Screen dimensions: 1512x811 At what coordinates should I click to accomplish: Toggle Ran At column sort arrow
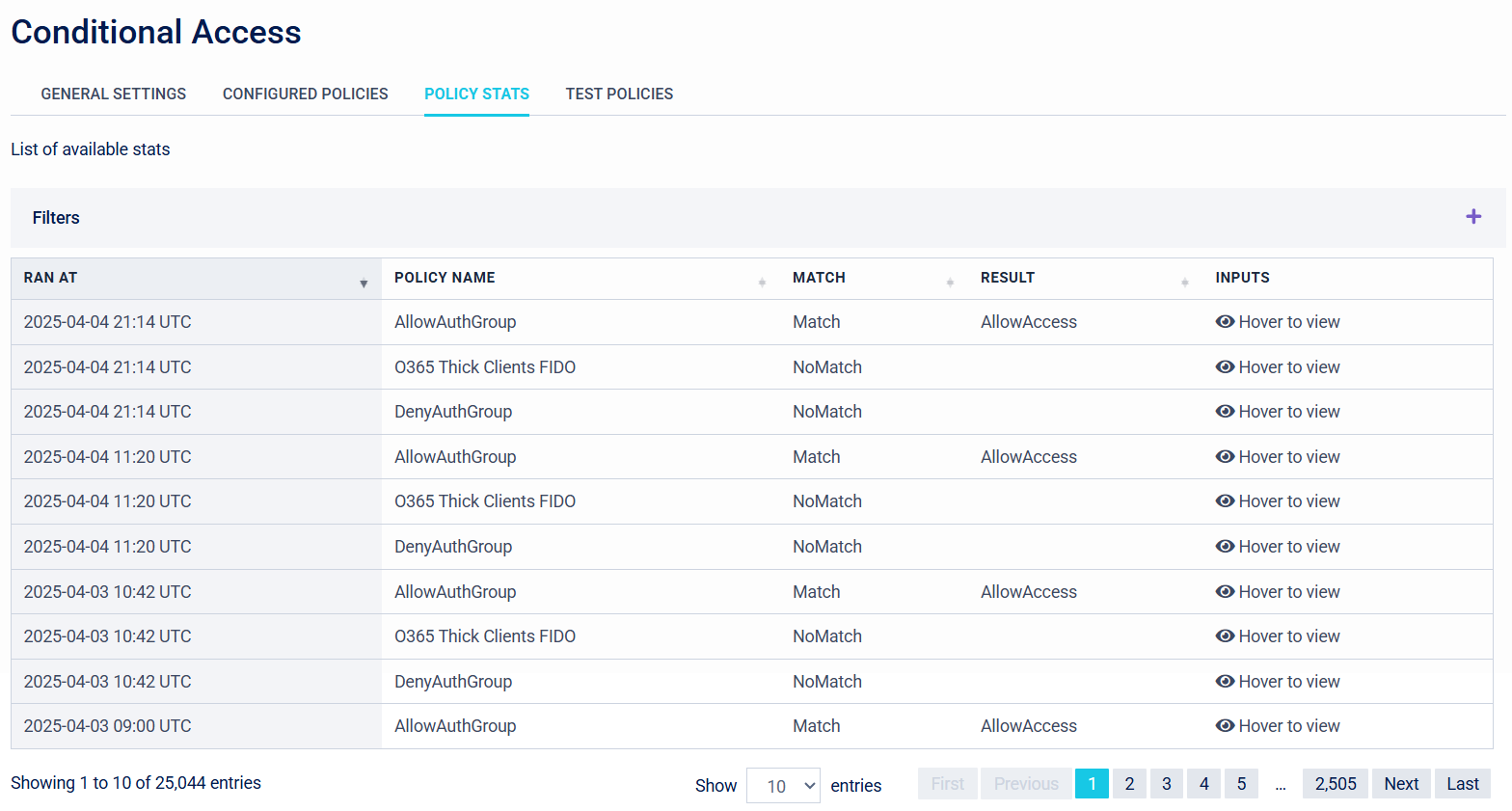364,284
